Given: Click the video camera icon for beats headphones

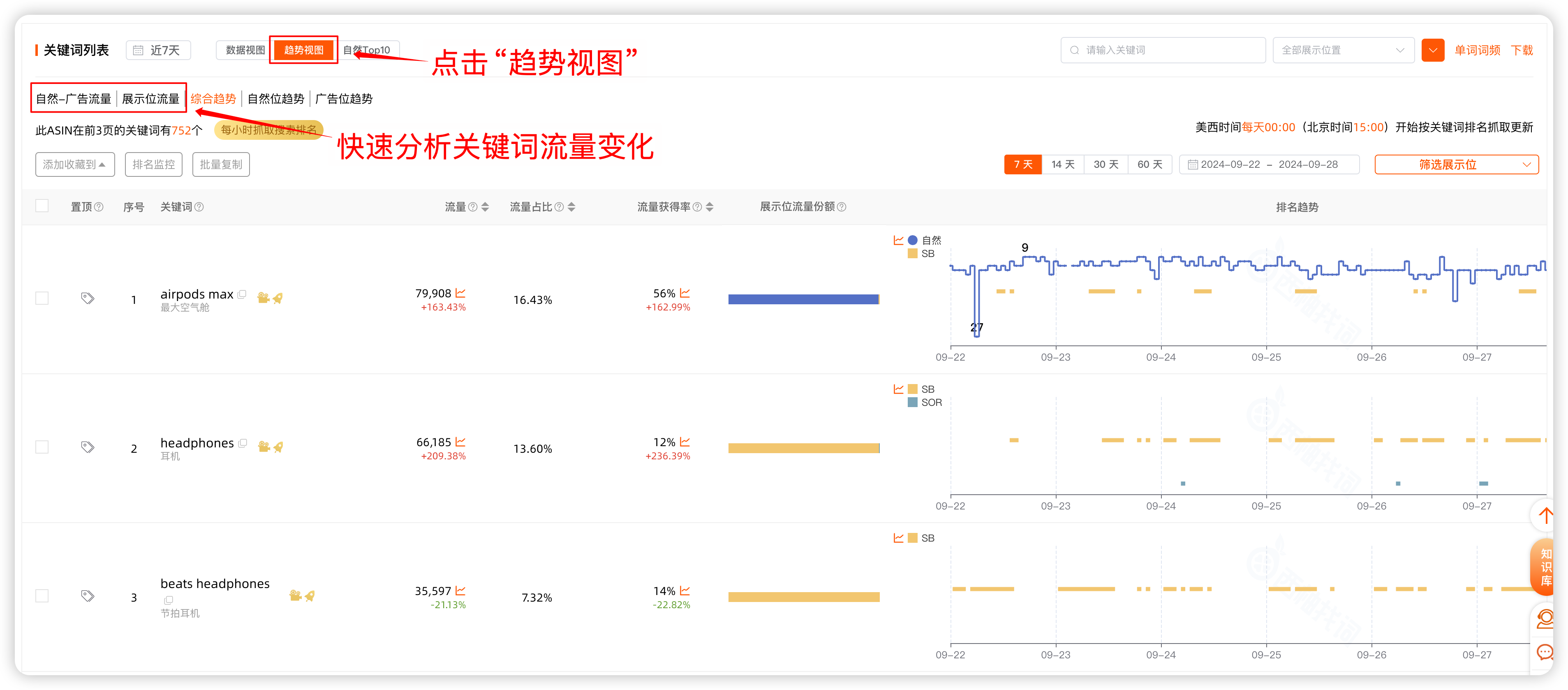Looking at the screenshot, I should click(295, 595).
